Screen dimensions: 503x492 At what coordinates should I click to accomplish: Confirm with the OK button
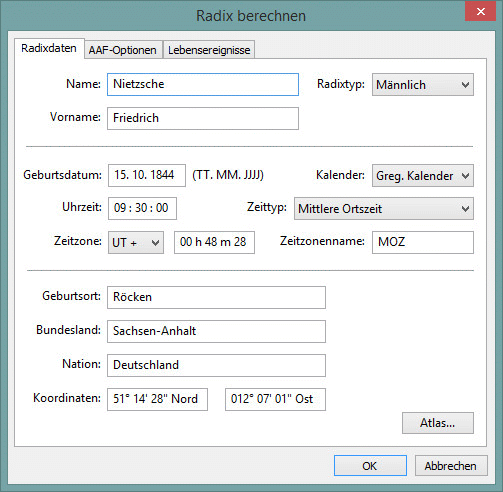[370, 466]
